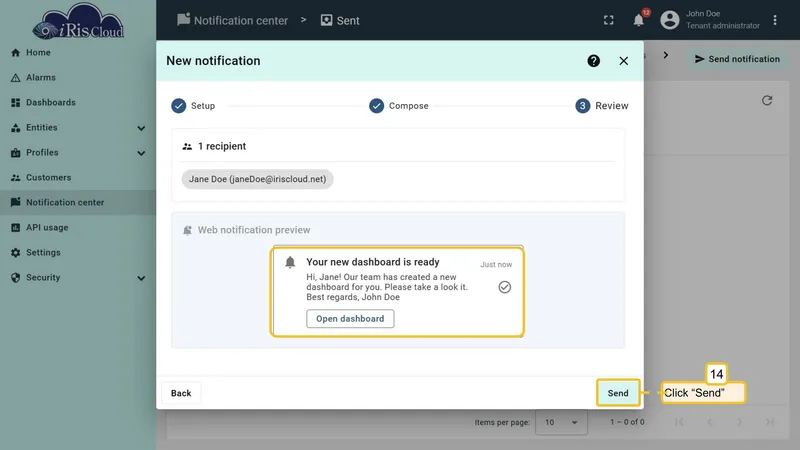This screenshot has height=450, width=800.
Task: Click John Doe user avatar
Action: [x=669, y=20]
